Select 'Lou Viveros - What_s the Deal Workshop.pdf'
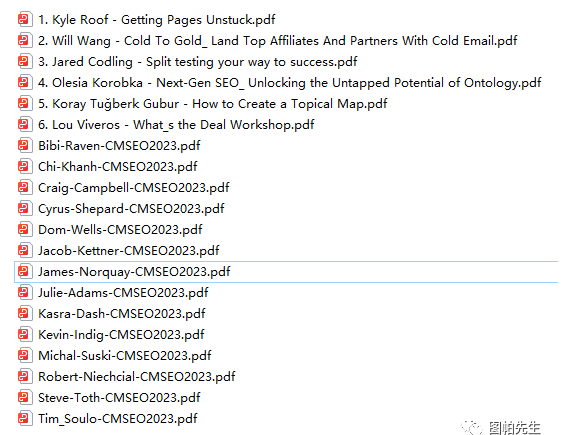The width and height of the screenshot is (572, 435). tap(183, 125)
